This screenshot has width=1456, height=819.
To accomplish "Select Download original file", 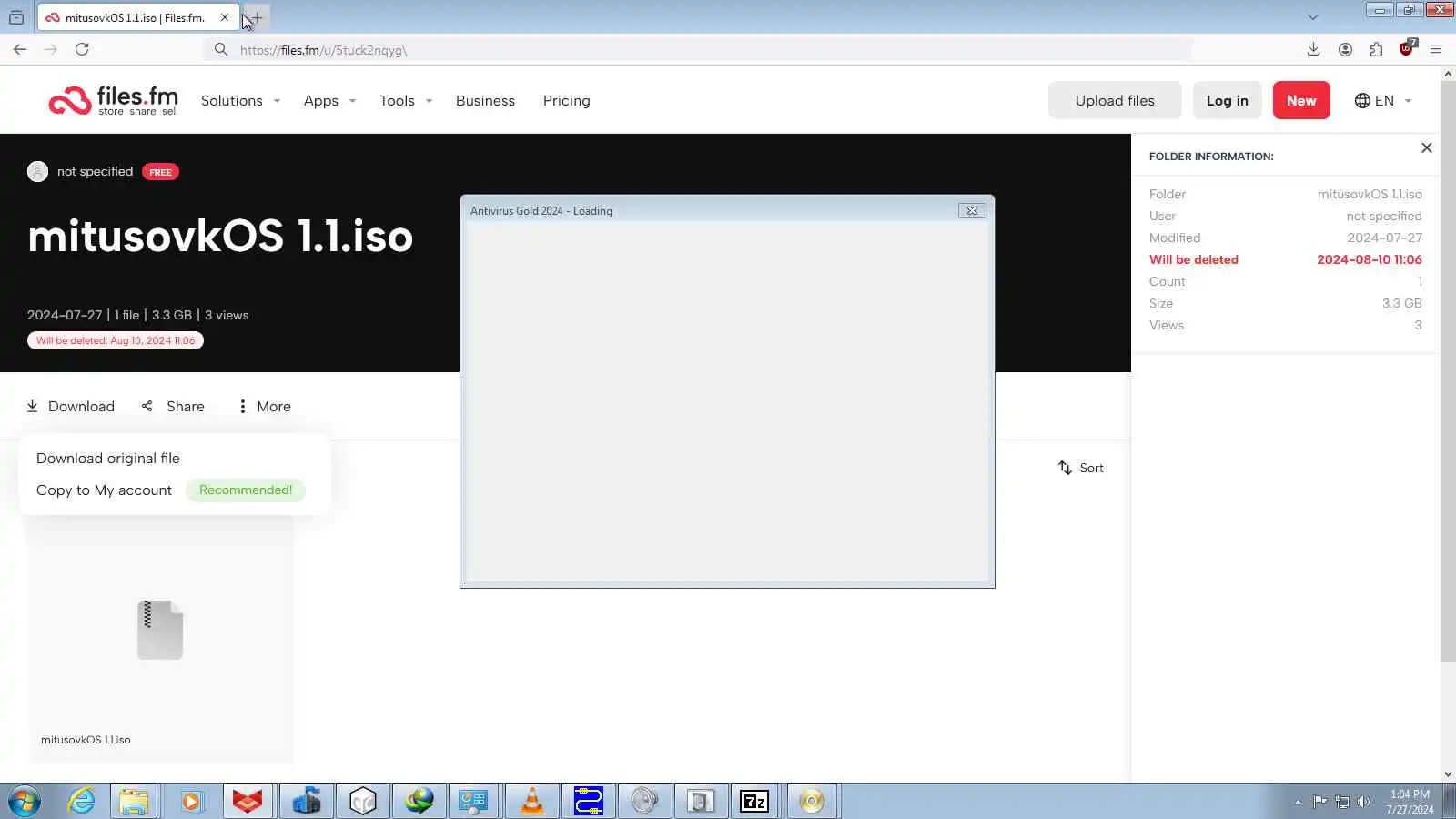I will pos(108,458).
